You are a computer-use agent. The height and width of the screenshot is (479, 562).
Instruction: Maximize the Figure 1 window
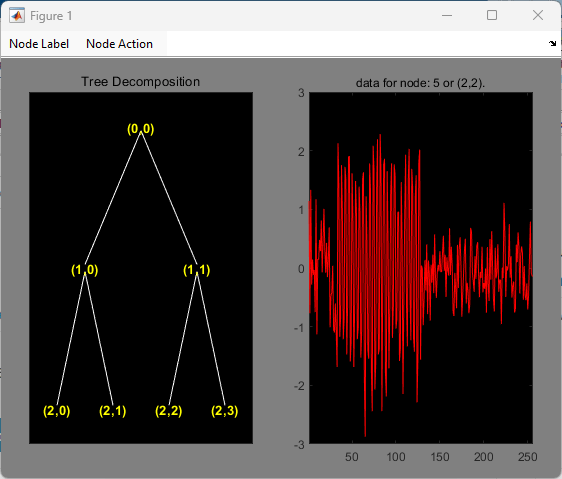pos(492,15)
